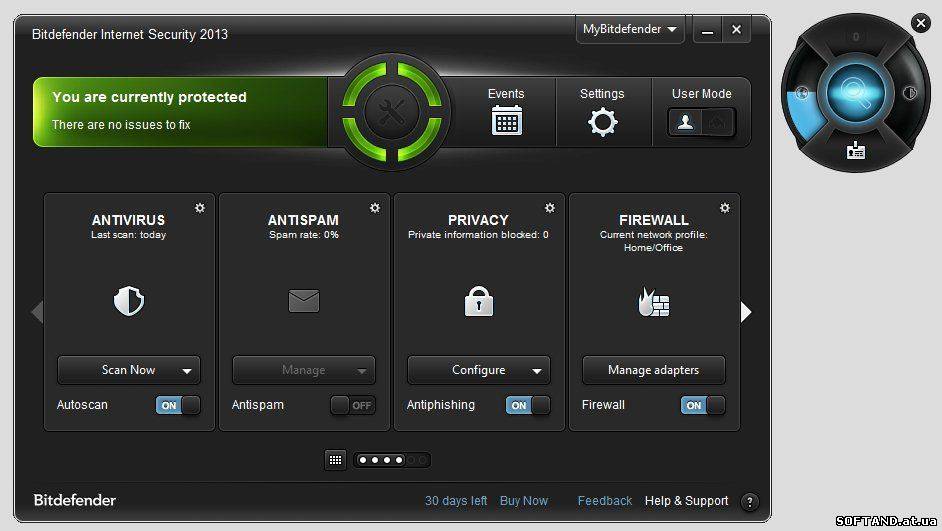Click the Antivirus shield icon
This screenshot has height=531, width=942.
[129, 301]
